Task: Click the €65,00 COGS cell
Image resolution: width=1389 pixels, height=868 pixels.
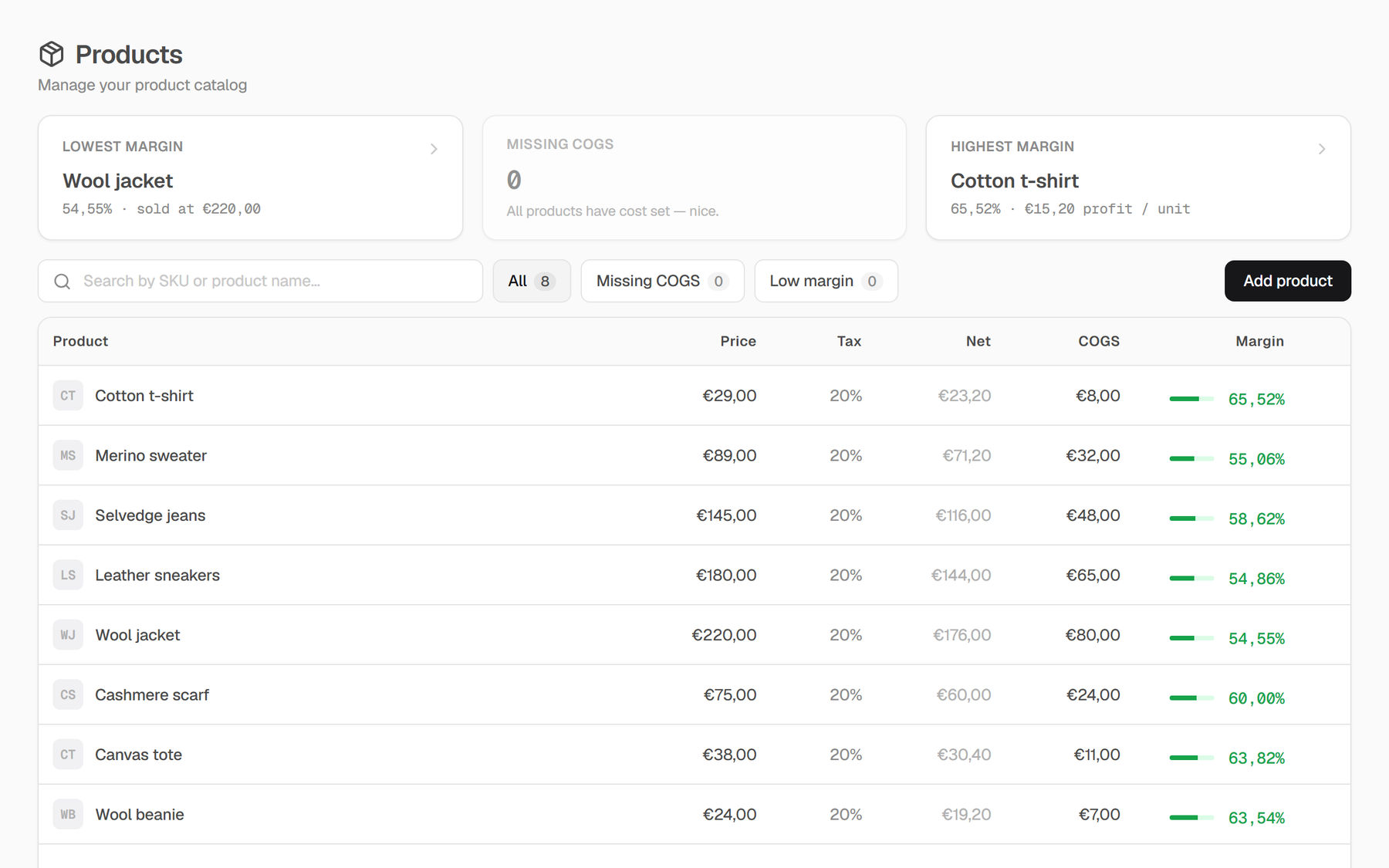Action: point(1093,575)
